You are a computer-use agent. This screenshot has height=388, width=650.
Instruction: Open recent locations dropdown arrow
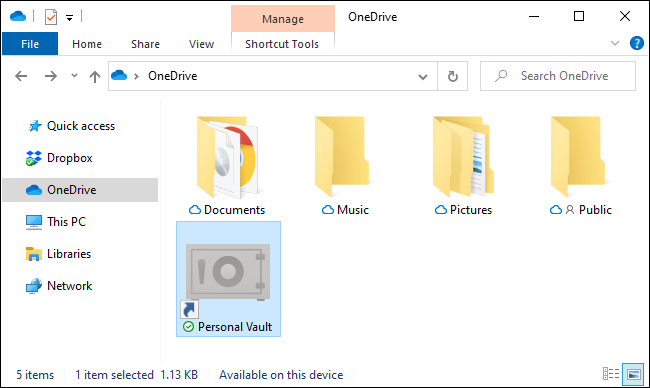pos(74,75)
